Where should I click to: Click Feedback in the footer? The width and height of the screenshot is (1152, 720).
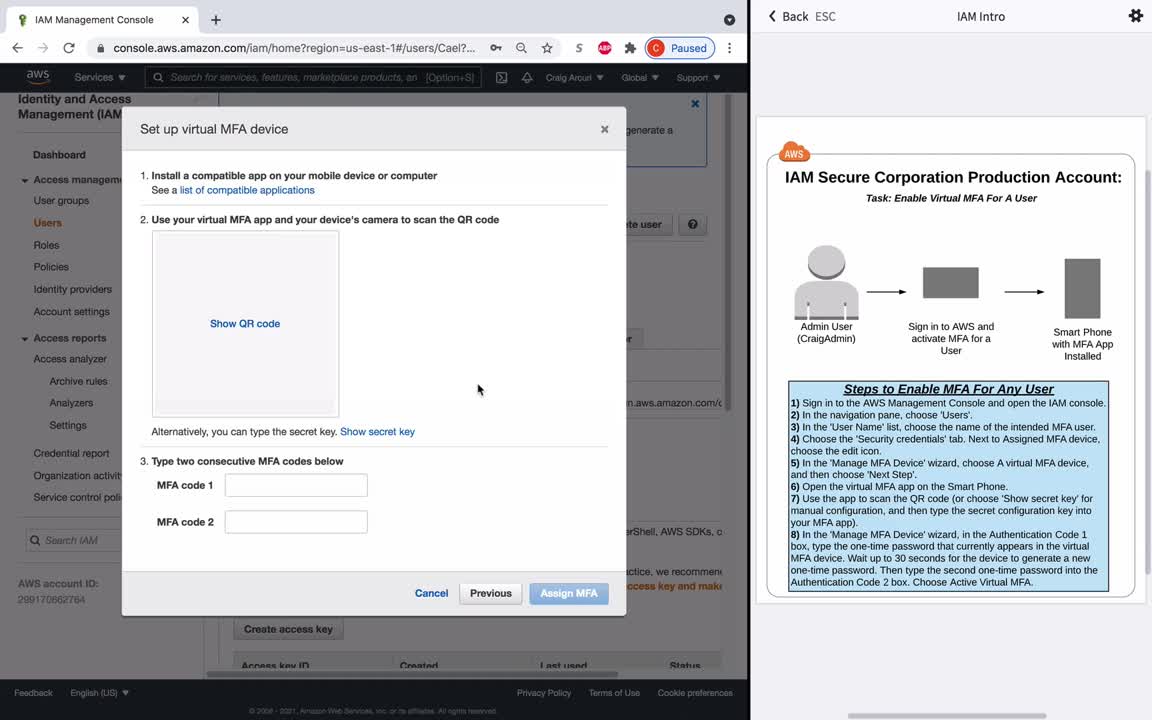click(x=33, y=693)
